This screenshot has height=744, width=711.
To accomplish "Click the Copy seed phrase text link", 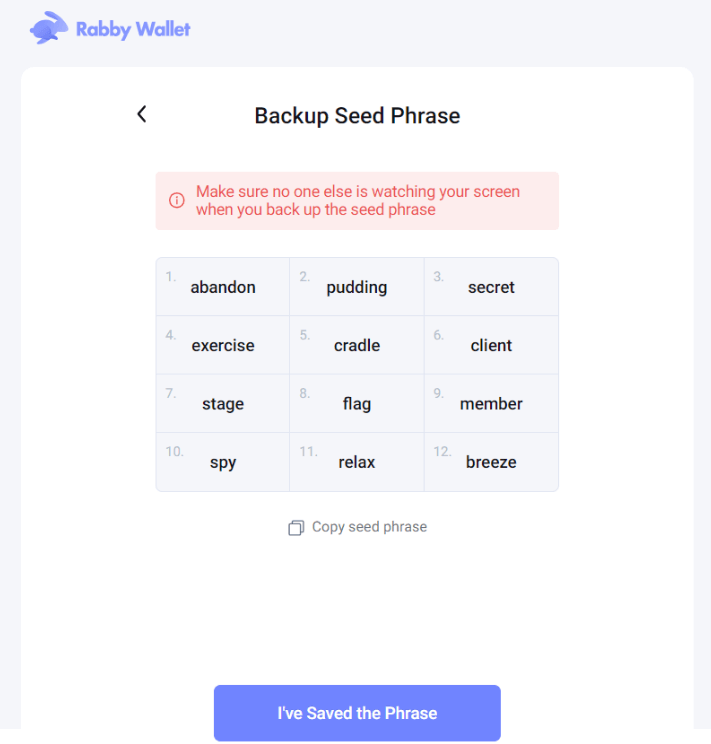I will pyautogui.click(x=369, y=527).
